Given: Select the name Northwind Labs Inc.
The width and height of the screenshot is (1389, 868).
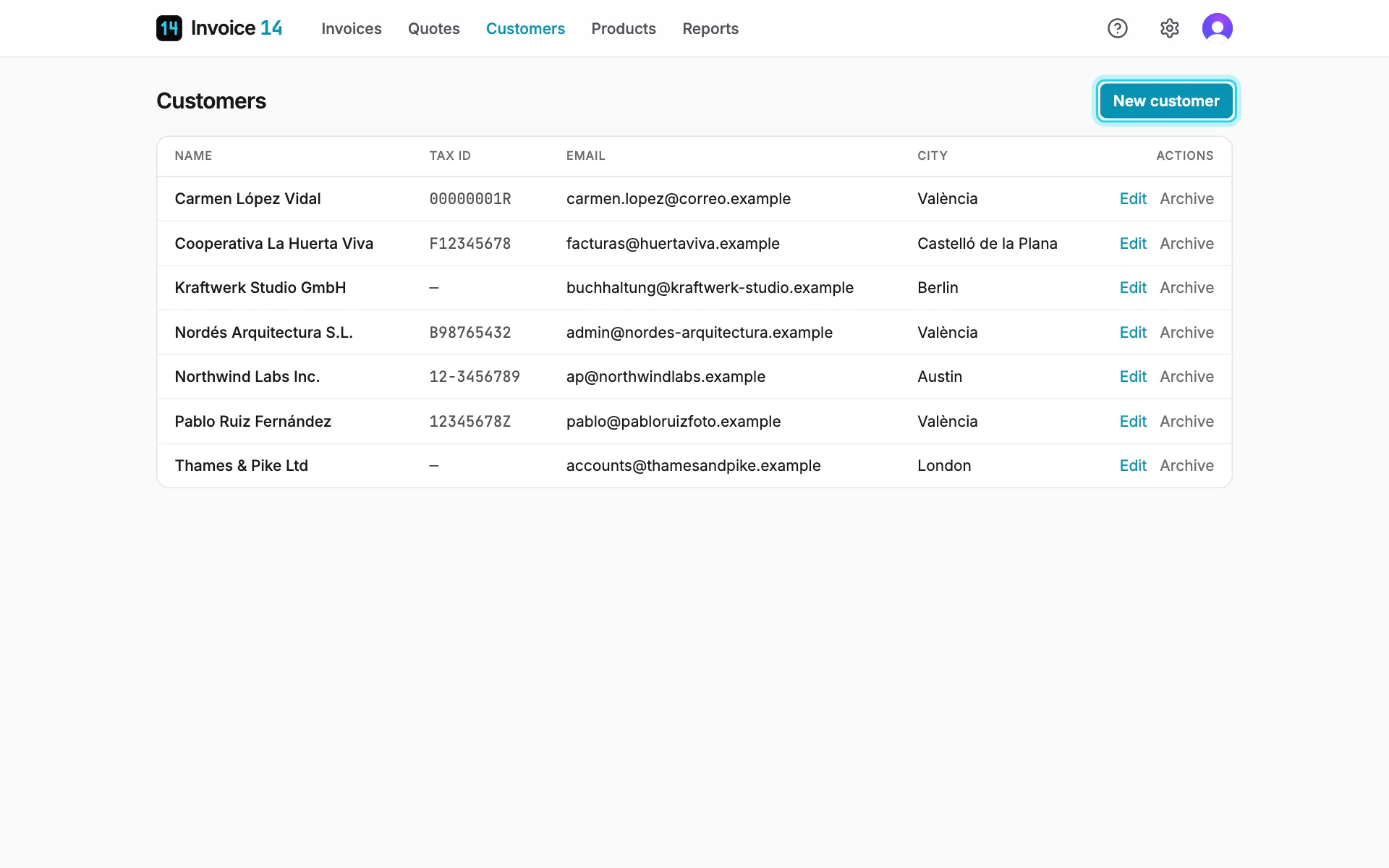Looking at the screenshot, I should tap(247, 377).
